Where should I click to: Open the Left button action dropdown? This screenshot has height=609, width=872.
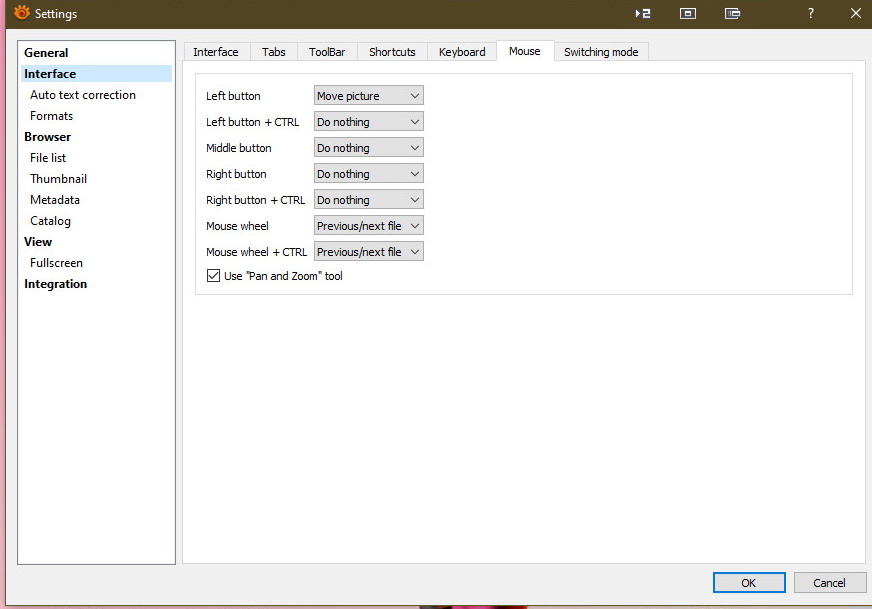(368, 96)
